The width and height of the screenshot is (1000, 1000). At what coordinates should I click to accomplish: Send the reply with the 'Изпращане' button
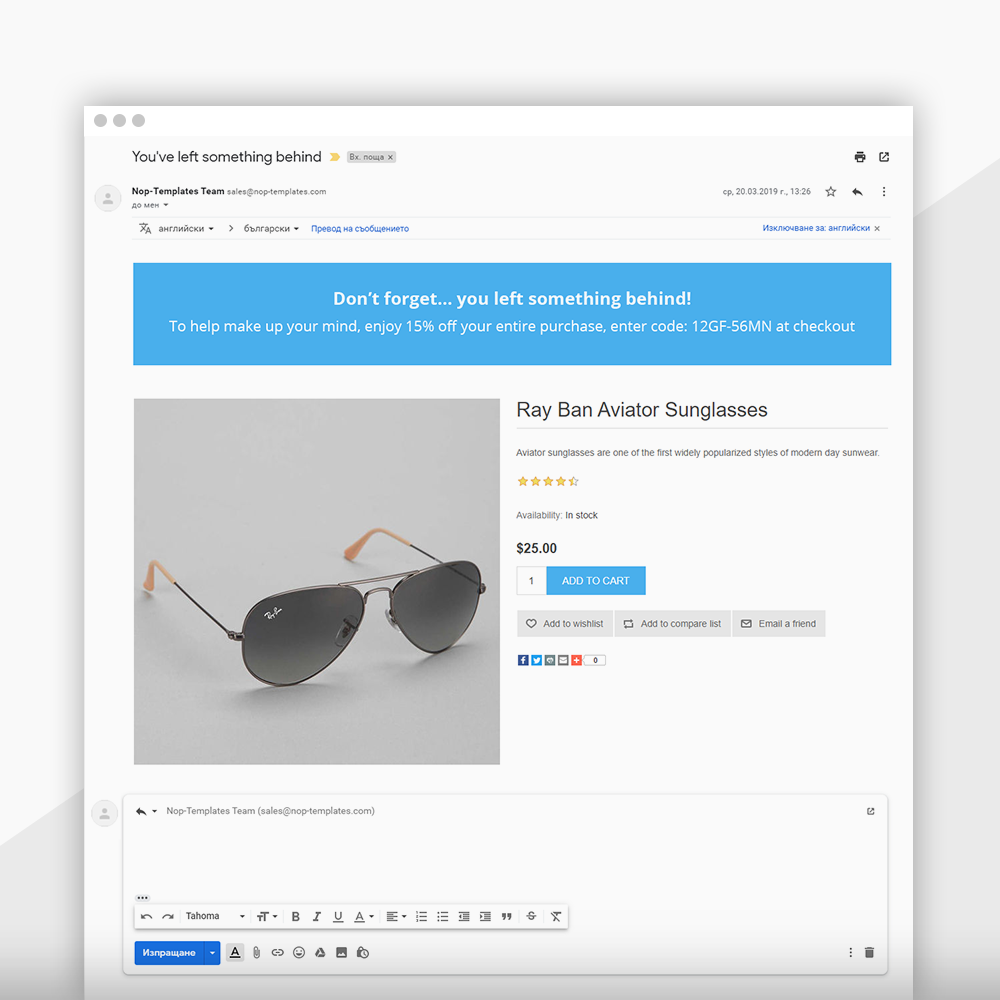169,953
